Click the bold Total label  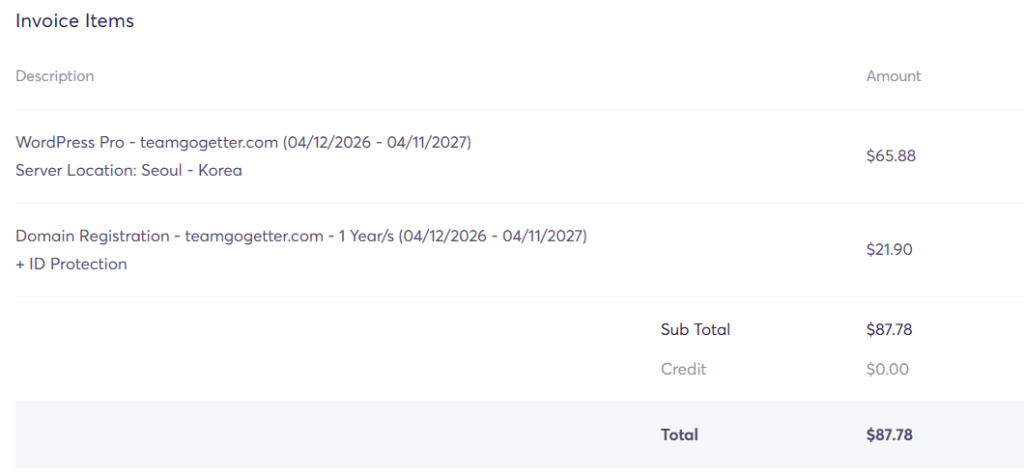pos(679,434)
